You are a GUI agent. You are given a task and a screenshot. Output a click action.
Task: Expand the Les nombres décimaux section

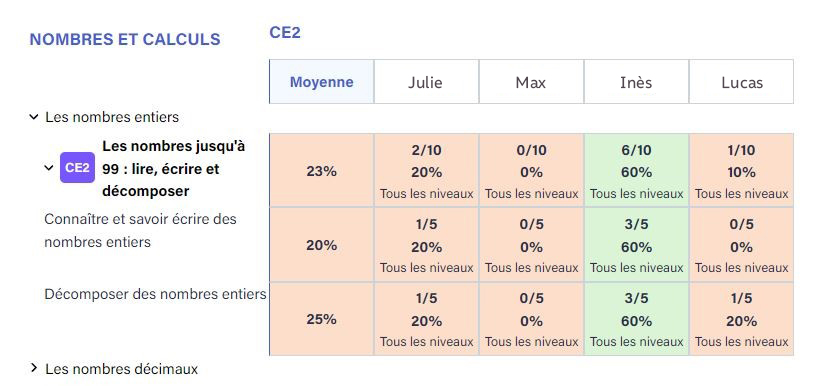point(34,368)
